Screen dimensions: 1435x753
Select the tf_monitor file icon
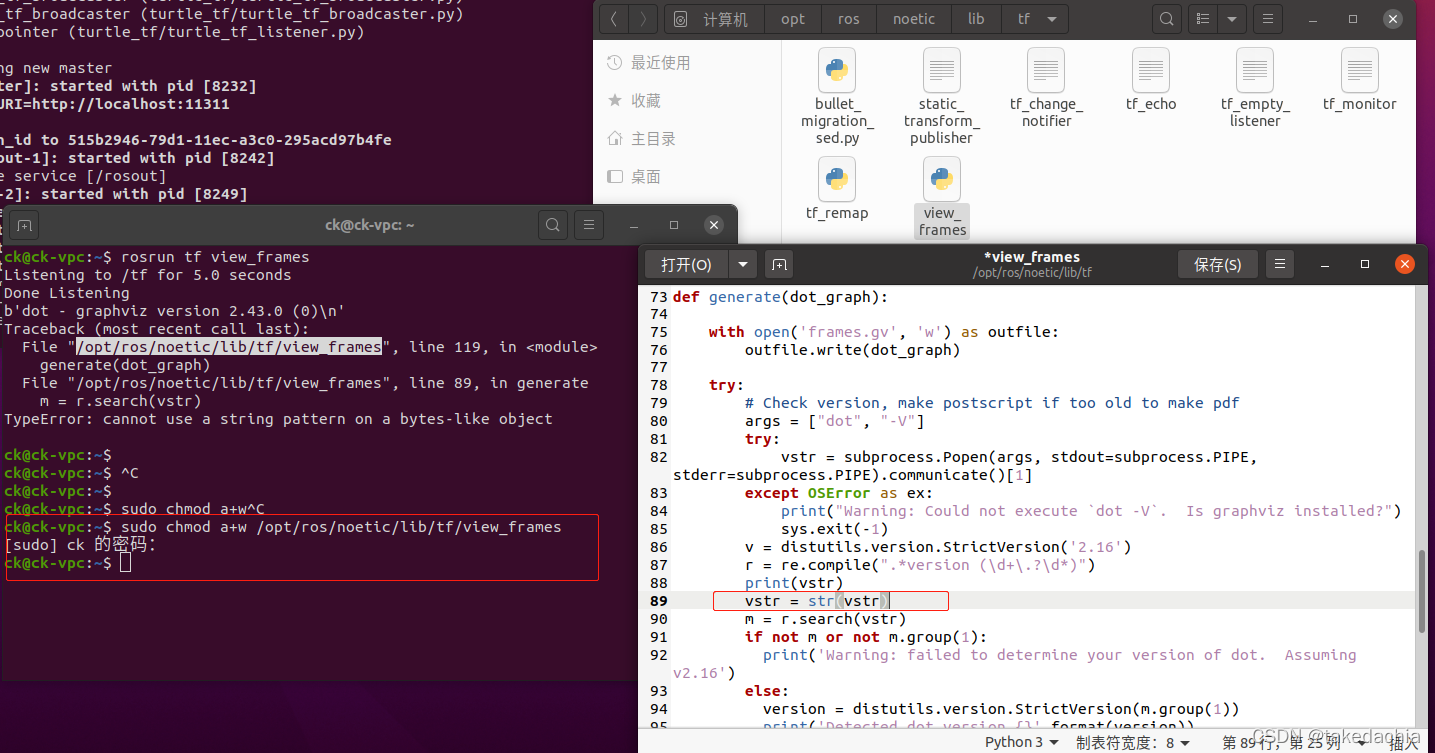point(1359,71)
